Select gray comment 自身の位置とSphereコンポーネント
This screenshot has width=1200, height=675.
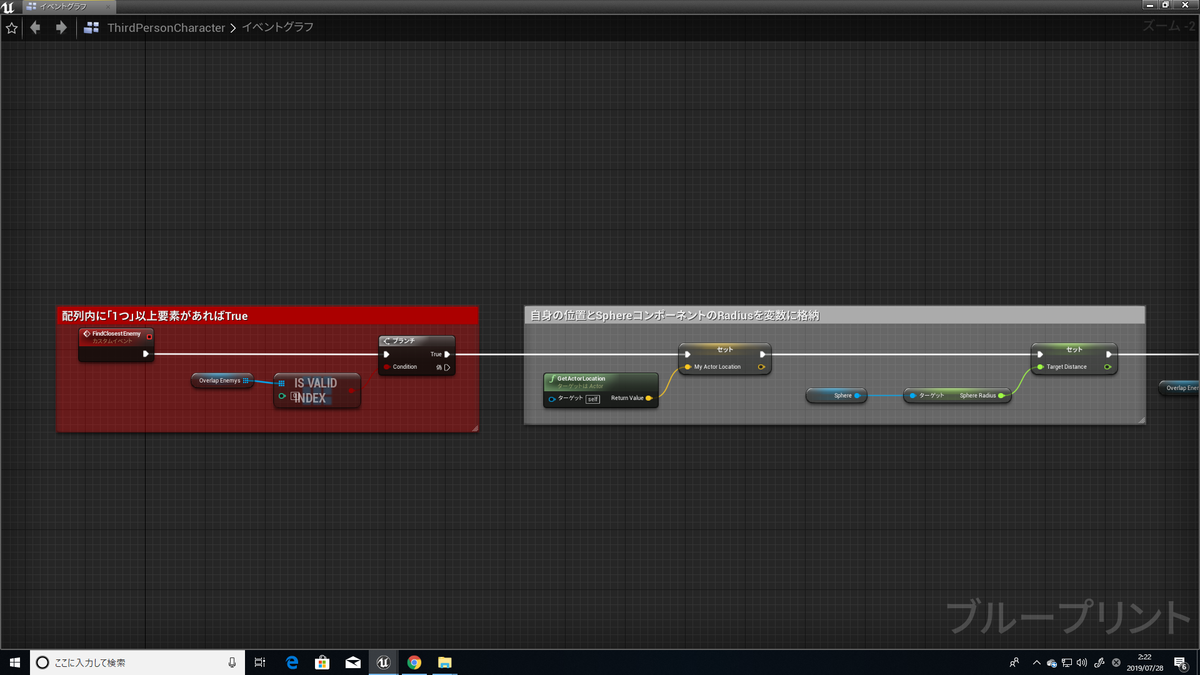834,315
